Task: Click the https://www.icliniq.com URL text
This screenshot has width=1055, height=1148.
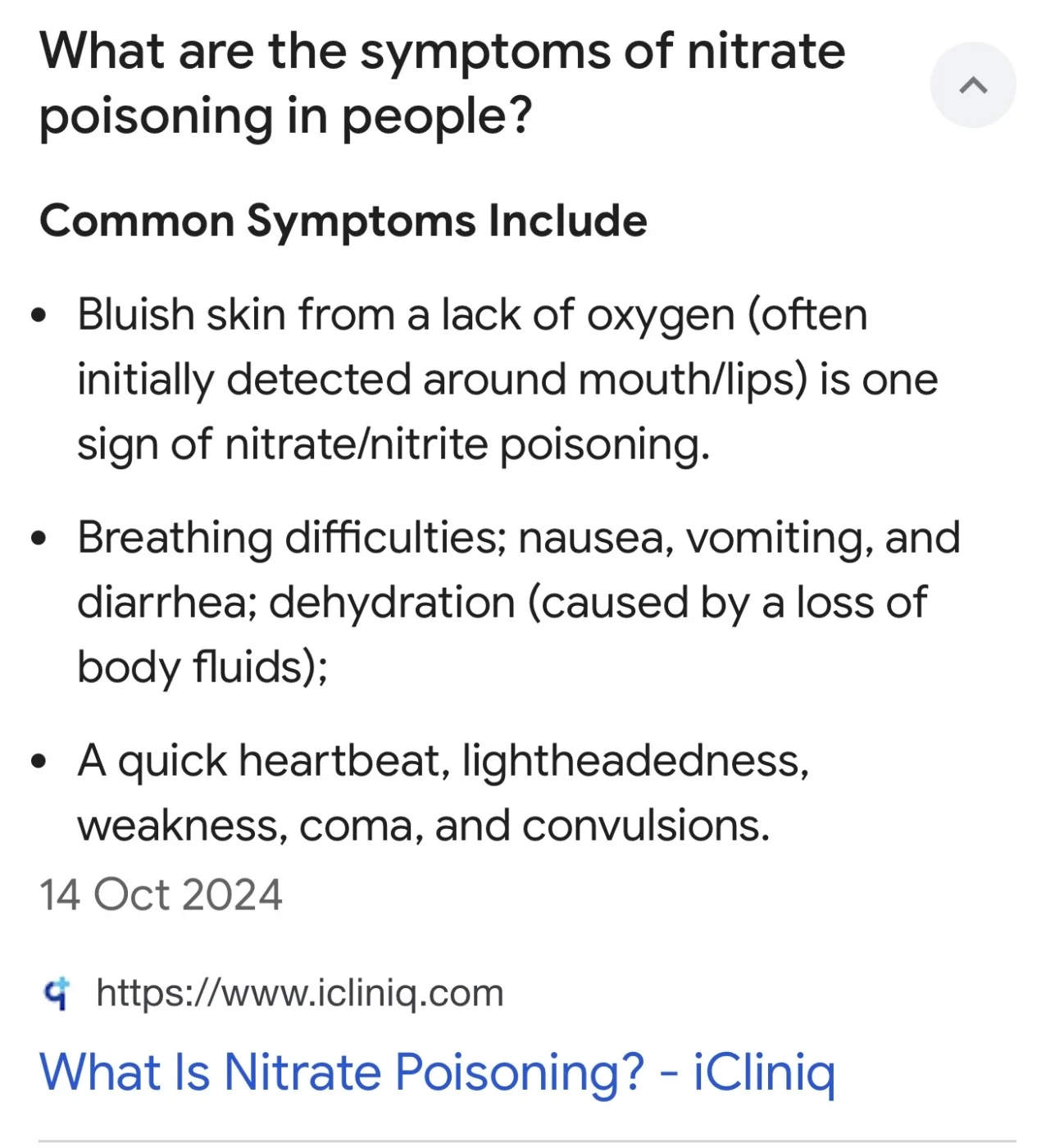Action: (x=299, y=993)
